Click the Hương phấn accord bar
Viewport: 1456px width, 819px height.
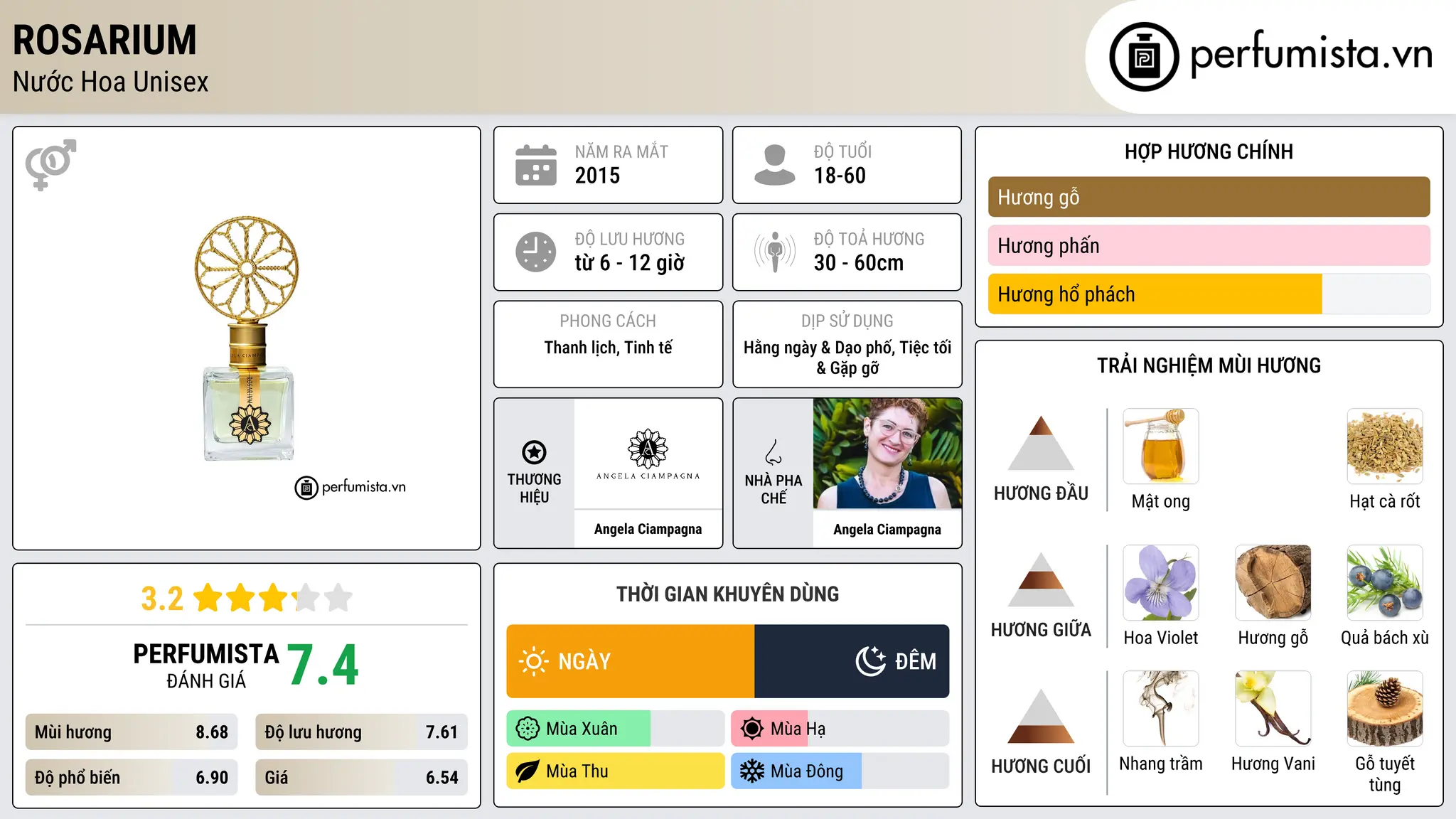click(x=1209, y=245)
